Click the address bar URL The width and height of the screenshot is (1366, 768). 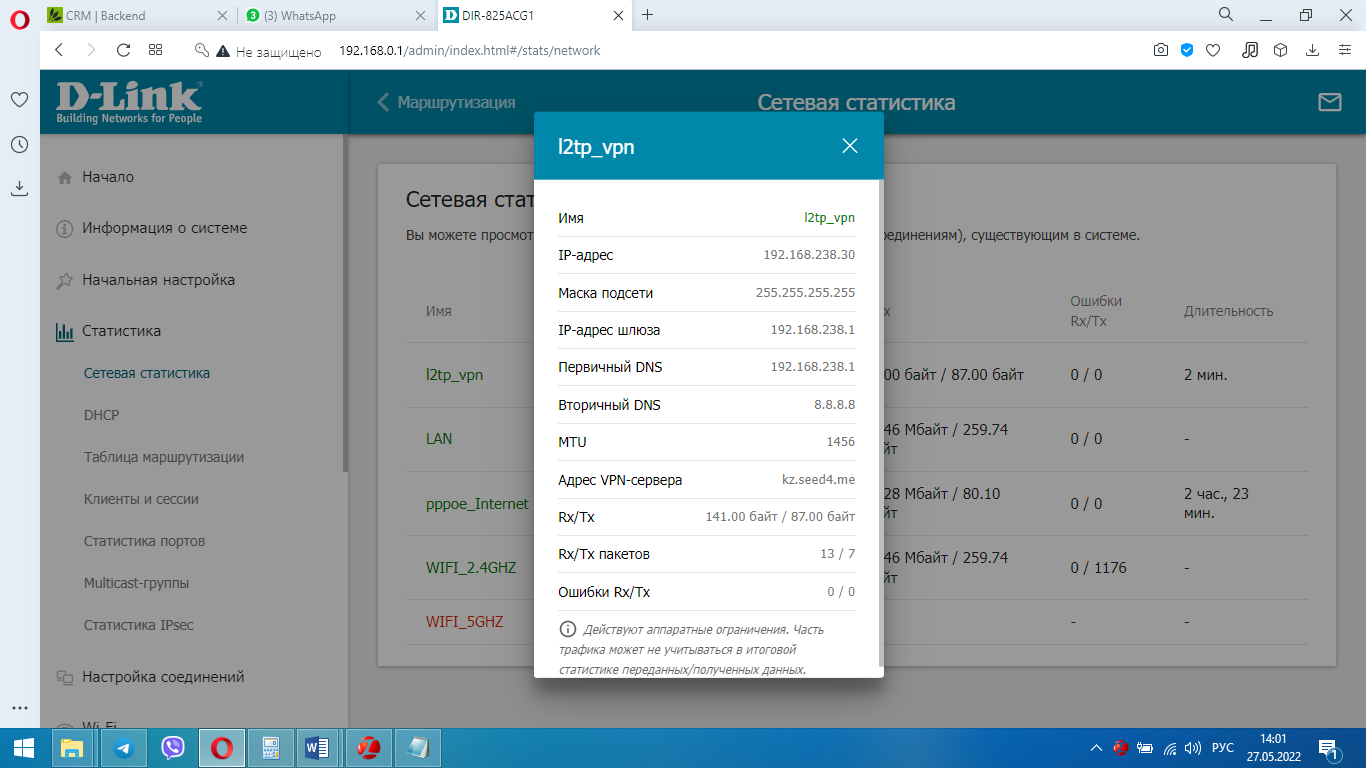[x=469, y=50]
